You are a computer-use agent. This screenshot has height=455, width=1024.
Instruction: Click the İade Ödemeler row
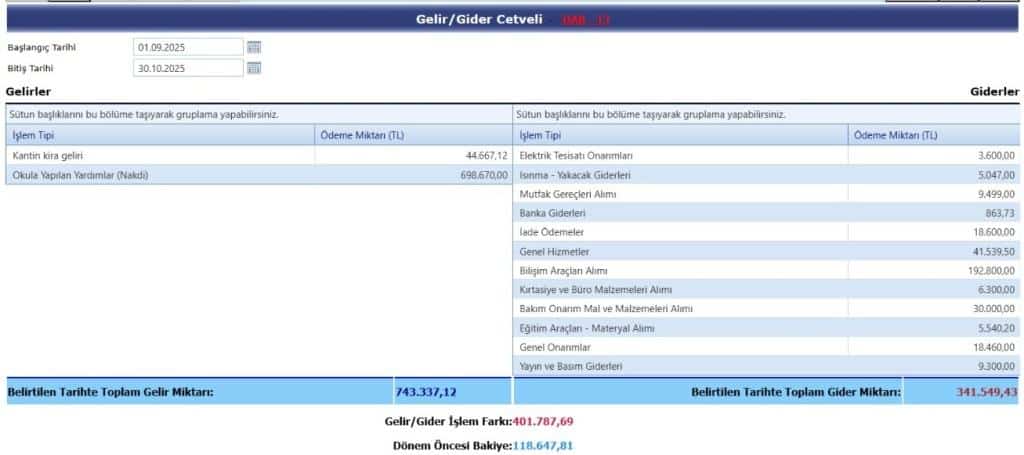[x=680, y=232]
